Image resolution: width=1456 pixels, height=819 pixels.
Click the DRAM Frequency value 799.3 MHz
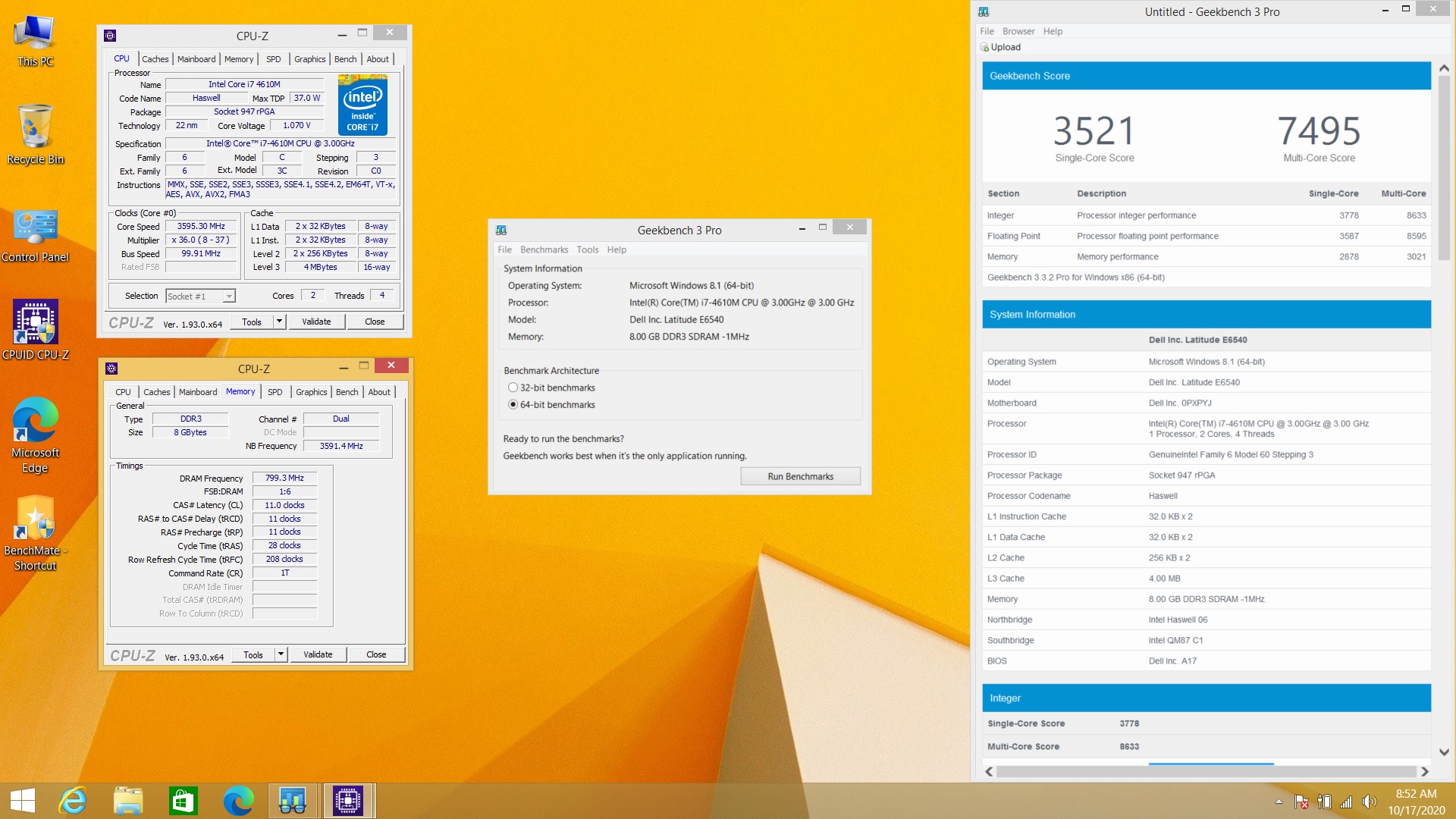click(284, 478)
